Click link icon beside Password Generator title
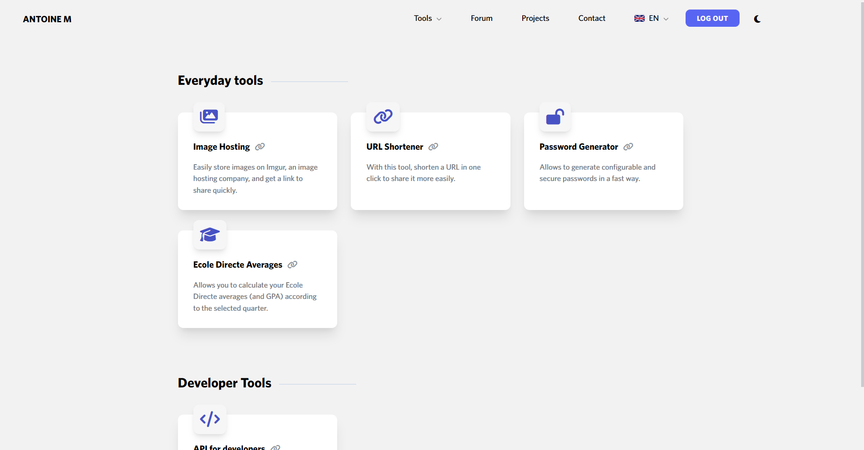864x450 pixels. tap(628, 147)
